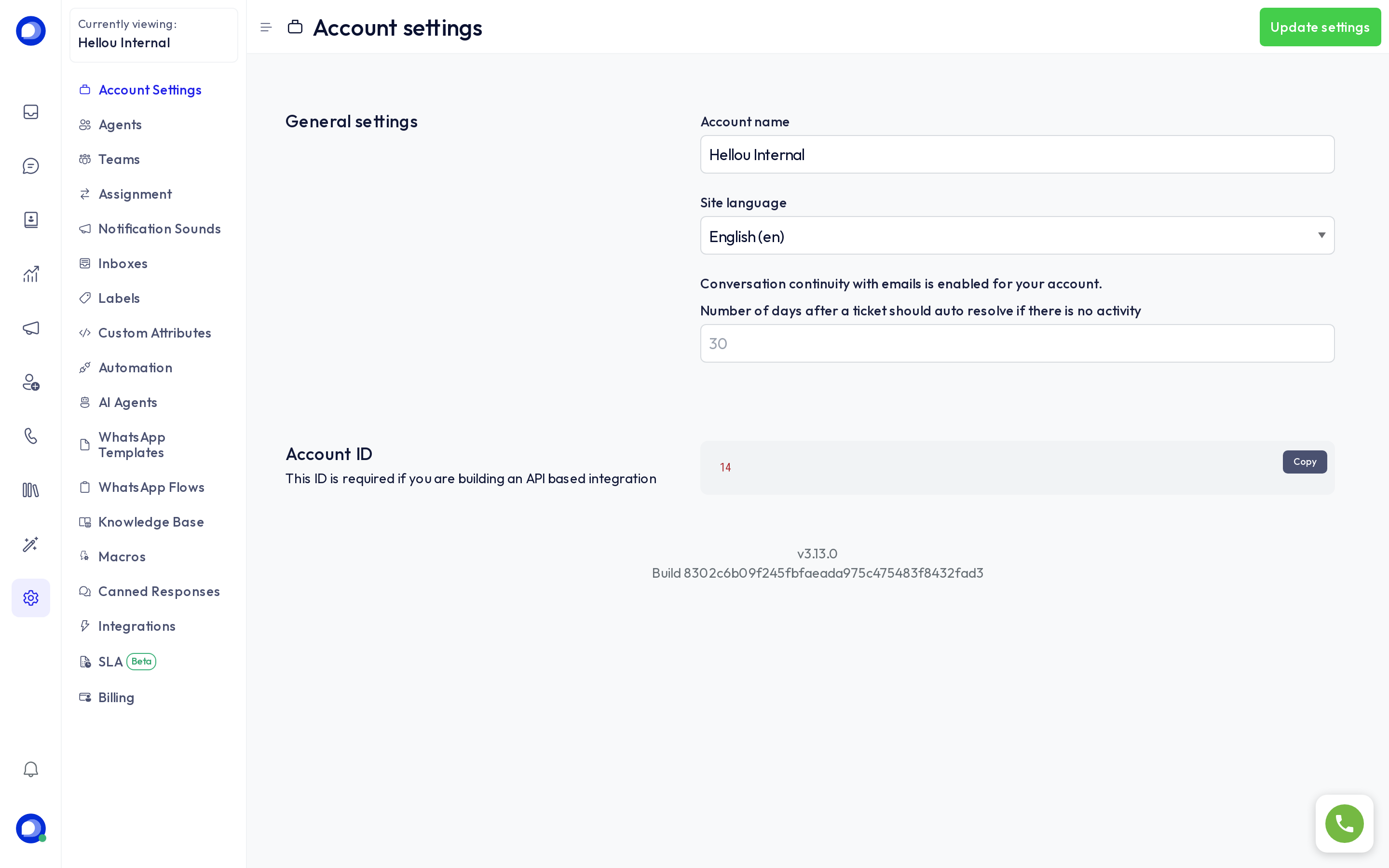Image resolution: width=1389 pixels, height=868 pixels.
Task: Open the profile avatar at bottom left
Action: coord(30,828)
